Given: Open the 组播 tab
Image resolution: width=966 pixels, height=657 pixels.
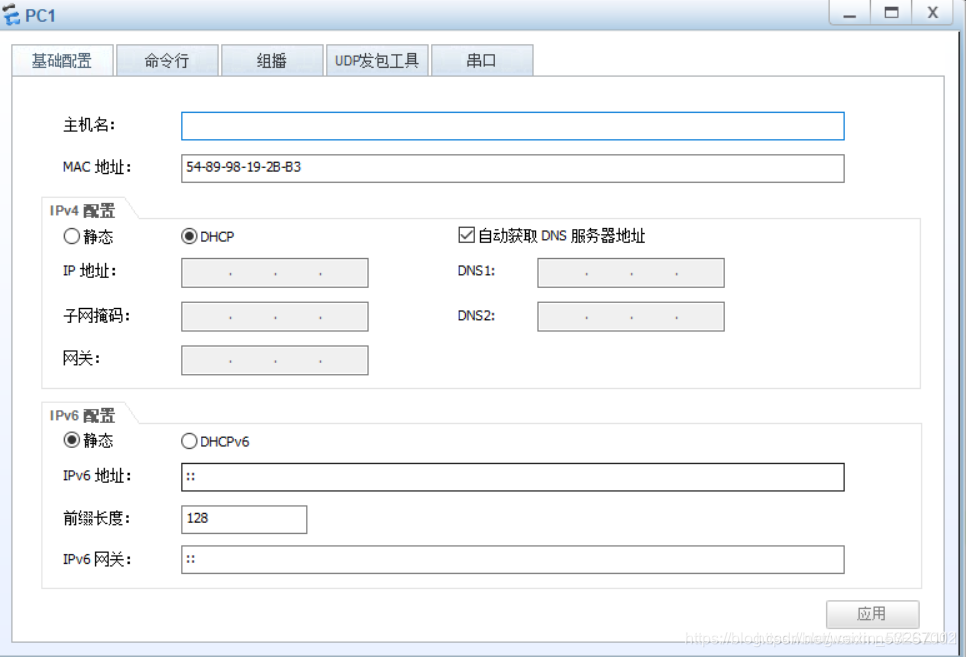Looking at the screenshot, I should click(272, 60).
